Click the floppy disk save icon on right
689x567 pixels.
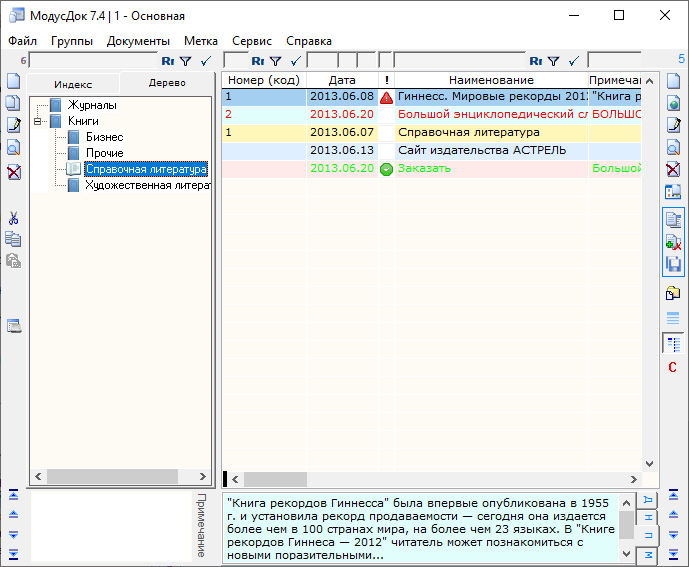pyautogui.click(x=673, y=264)
